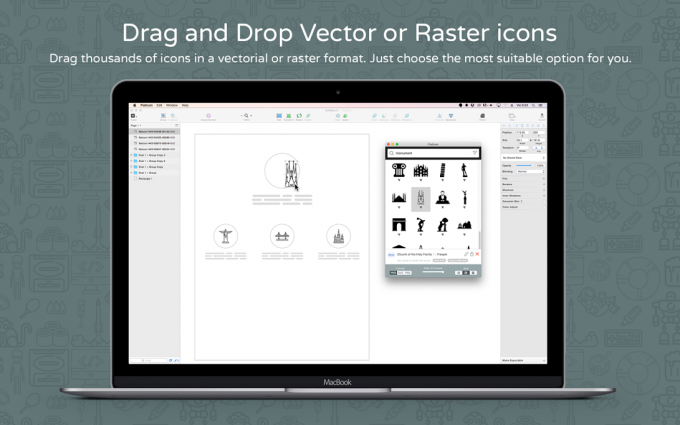Screen dimensions: 680x425
Task: Click the View toolbar icon
Action: [x=512, y=116]
